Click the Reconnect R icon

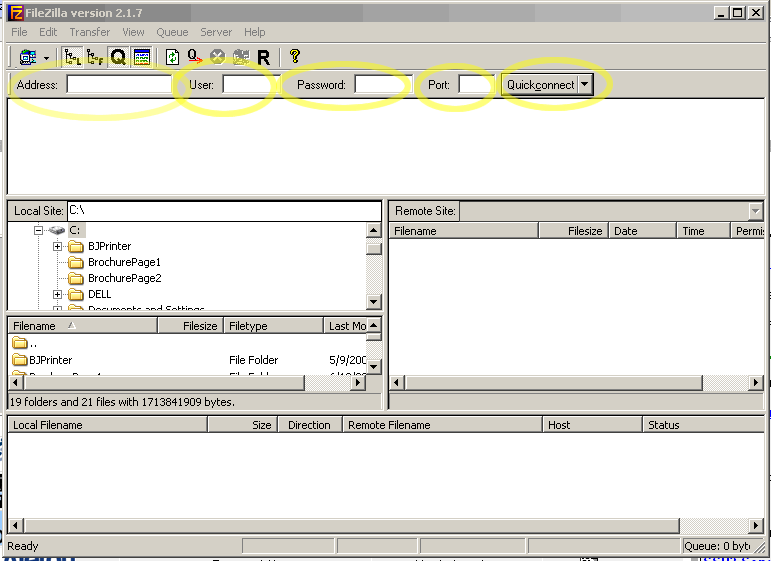pos(264,58)
